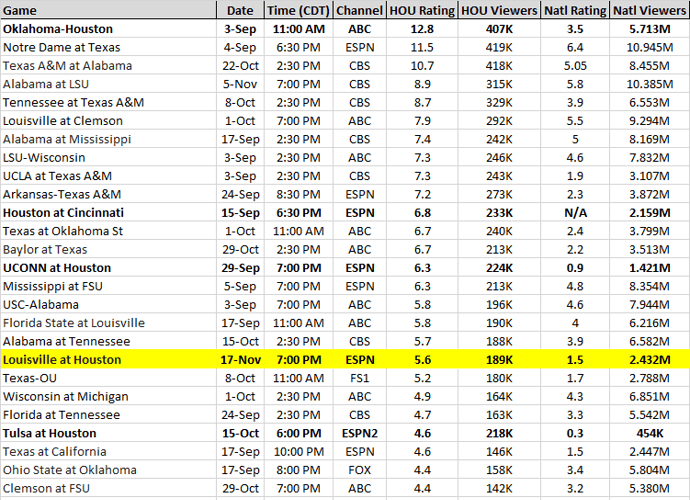The image size is (690, 500).
Task: Click the '8:30 PM' time cell
Action: click(x=299, y=194)
